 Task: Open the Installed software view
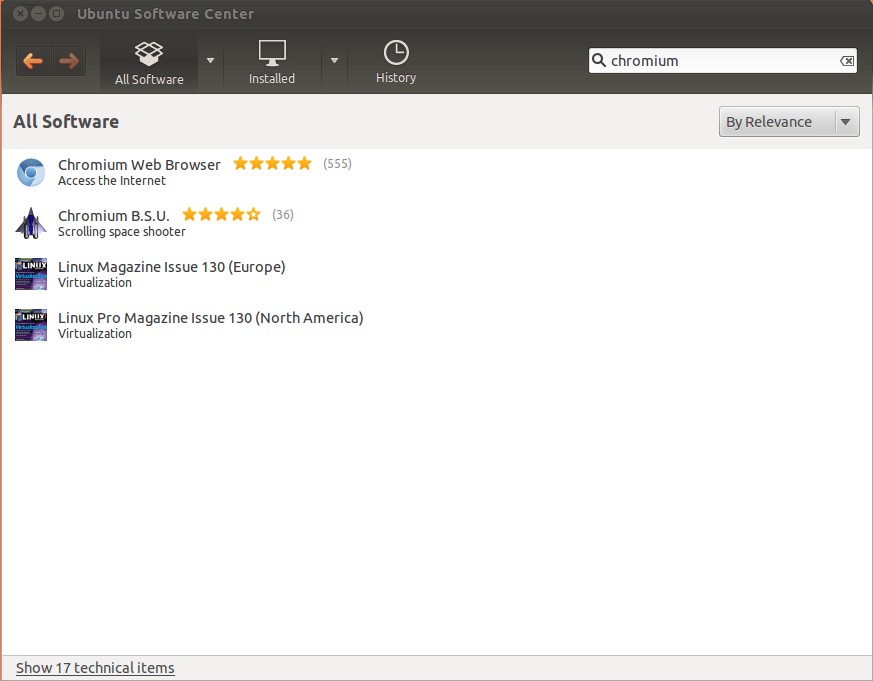pyautogui.click(x=272, y=62)
